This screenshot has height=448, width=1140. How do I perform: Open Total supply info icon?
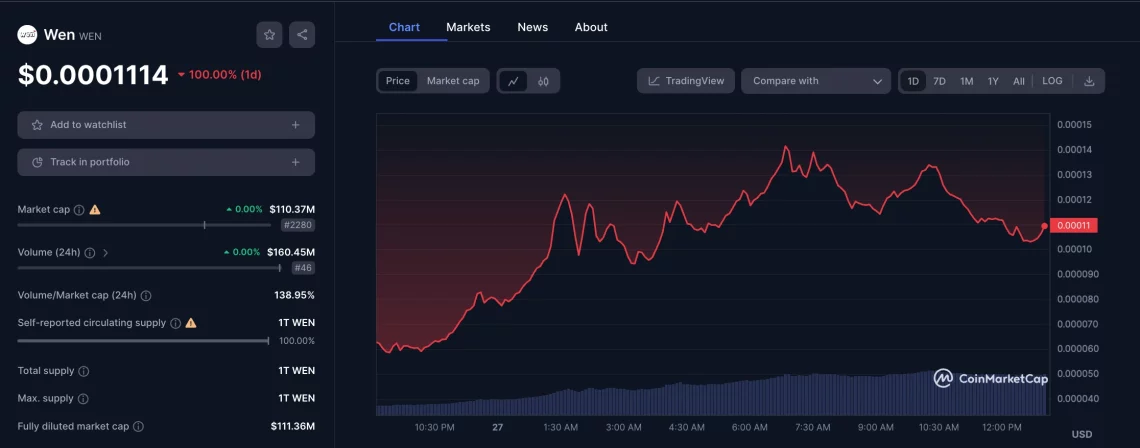click(x=84, y=372)
